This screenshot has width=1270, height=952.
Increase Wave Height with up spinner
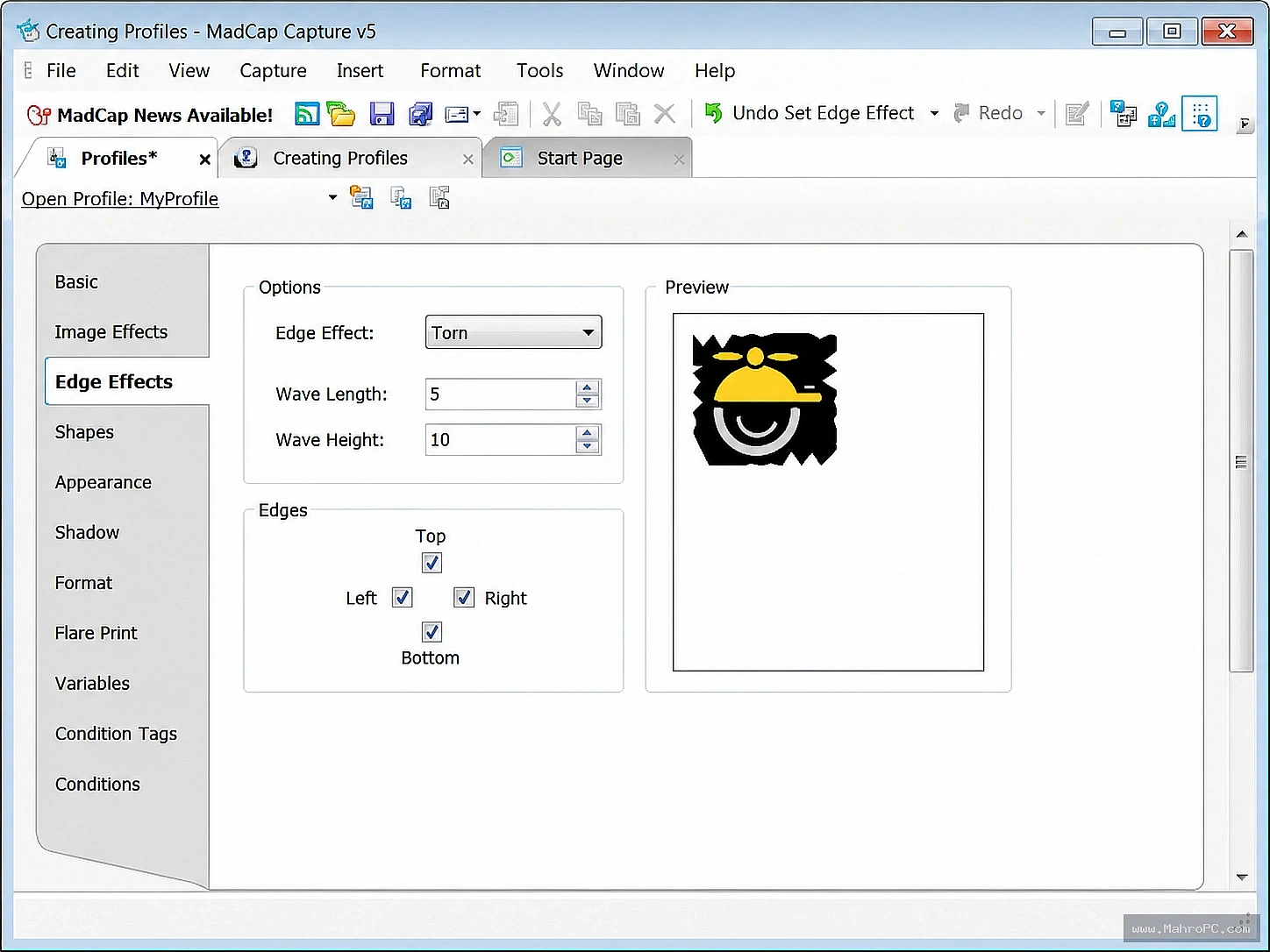(588, 432)
